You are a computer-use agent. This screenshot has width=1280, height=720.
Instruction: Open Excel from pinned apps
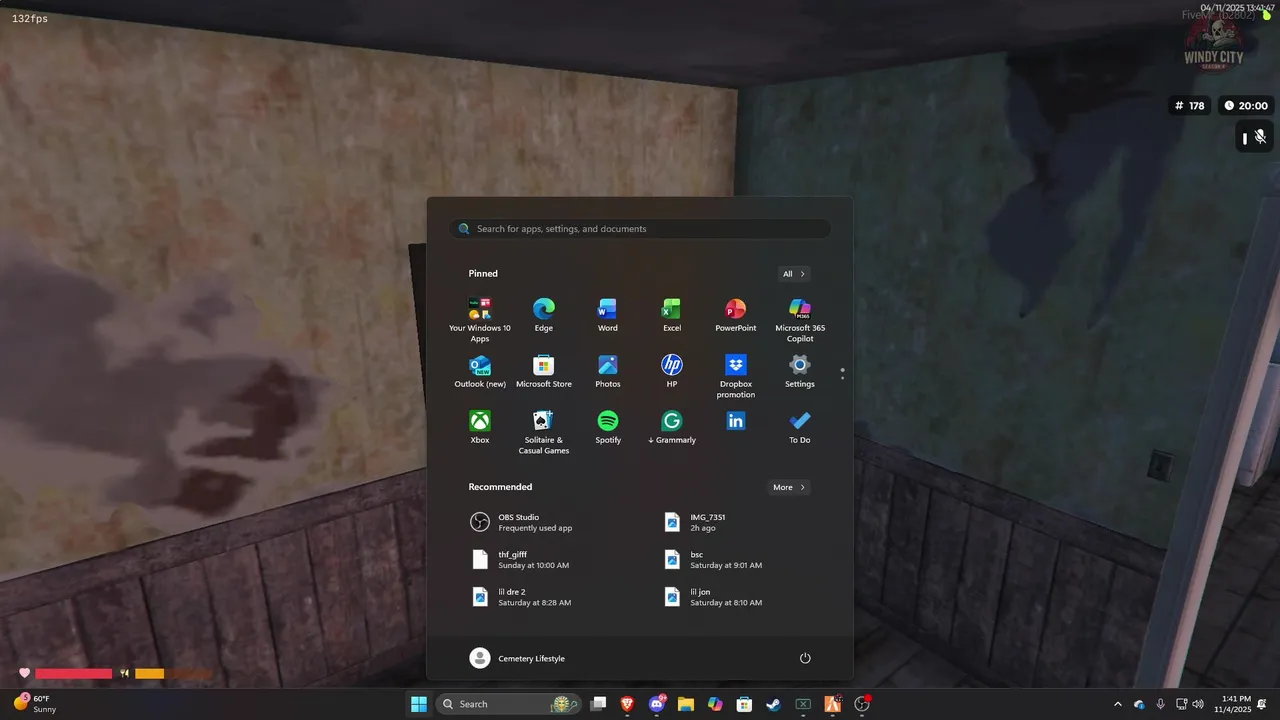[x=672, y=315]
